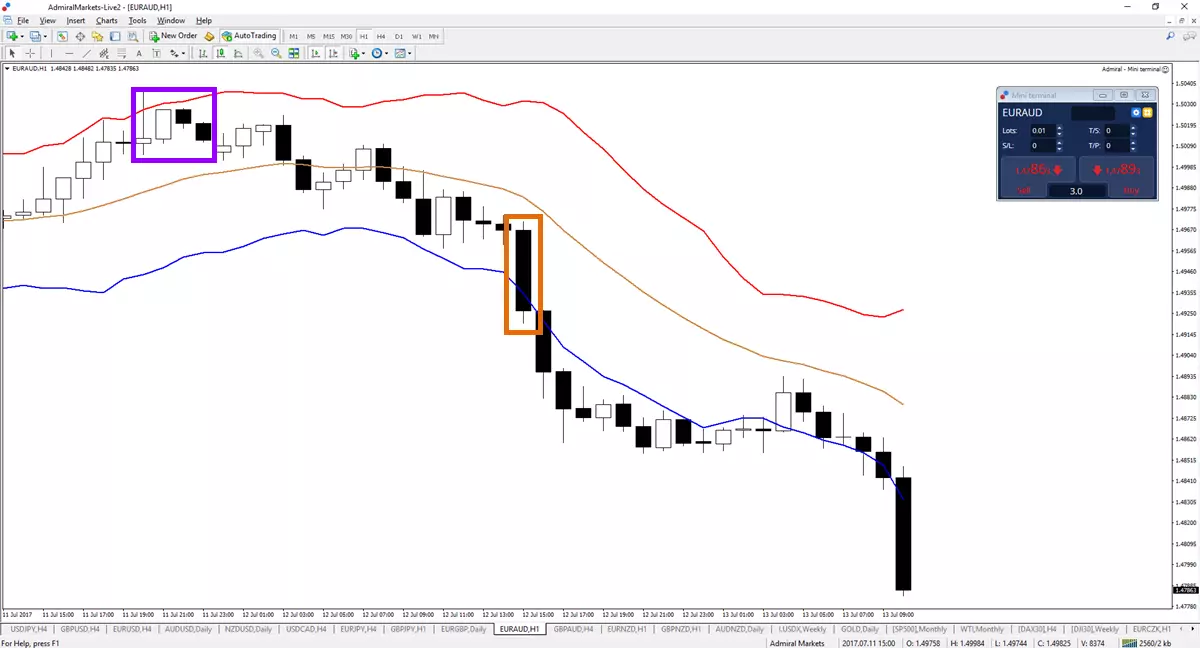Select the Text Label 'T' tool

(x=156, y=53)
